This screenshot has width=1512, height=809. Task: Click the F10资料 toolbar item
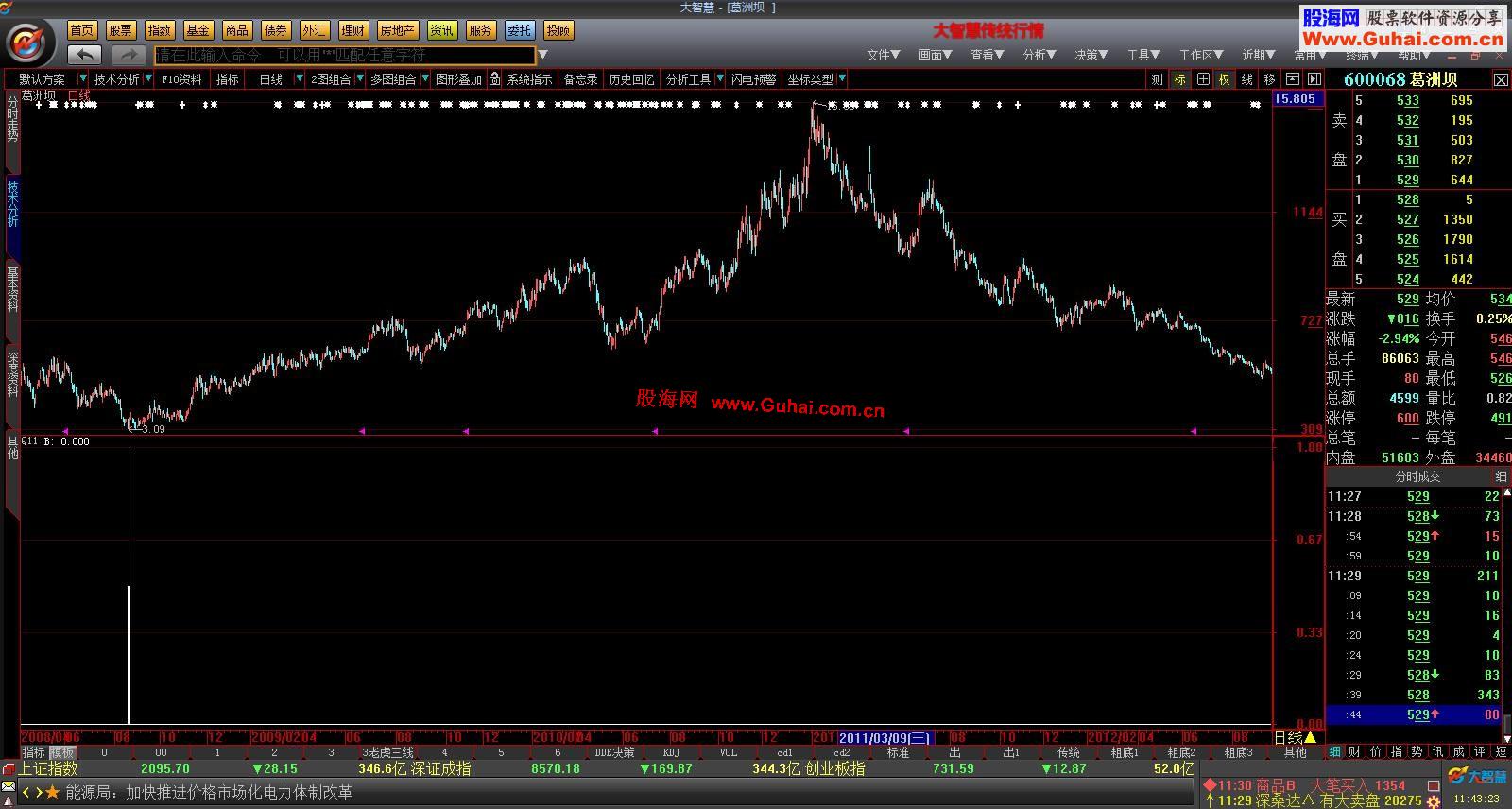click(181, 79)
